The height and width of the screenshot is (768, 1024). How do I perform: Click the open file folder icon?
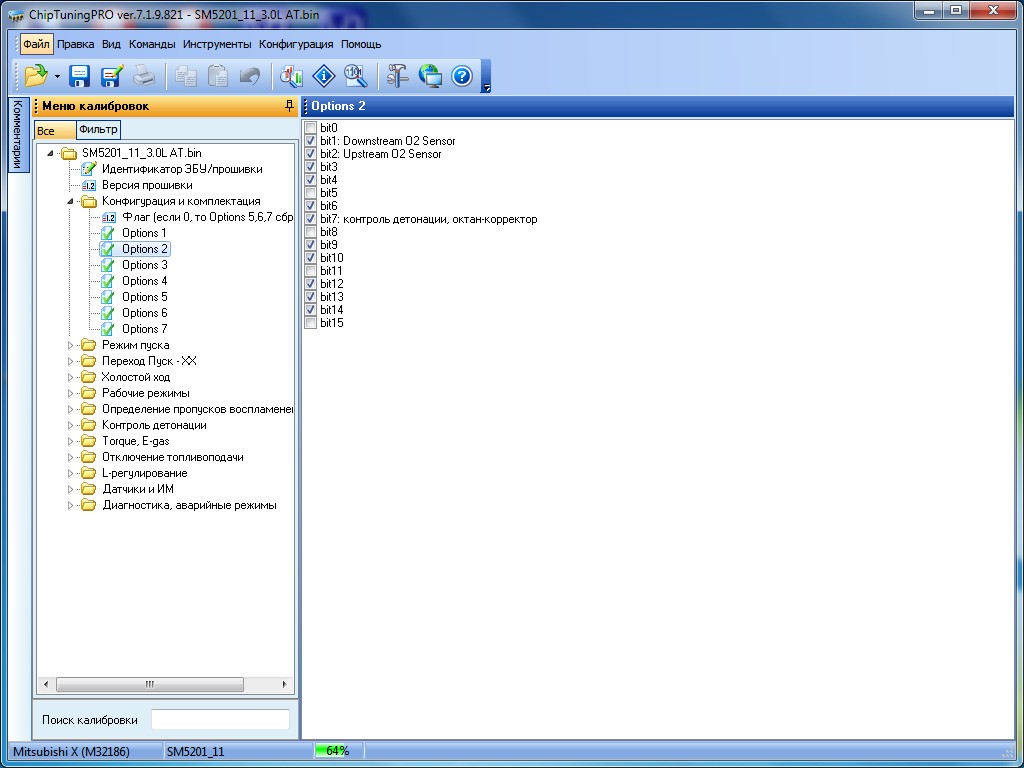36,76
